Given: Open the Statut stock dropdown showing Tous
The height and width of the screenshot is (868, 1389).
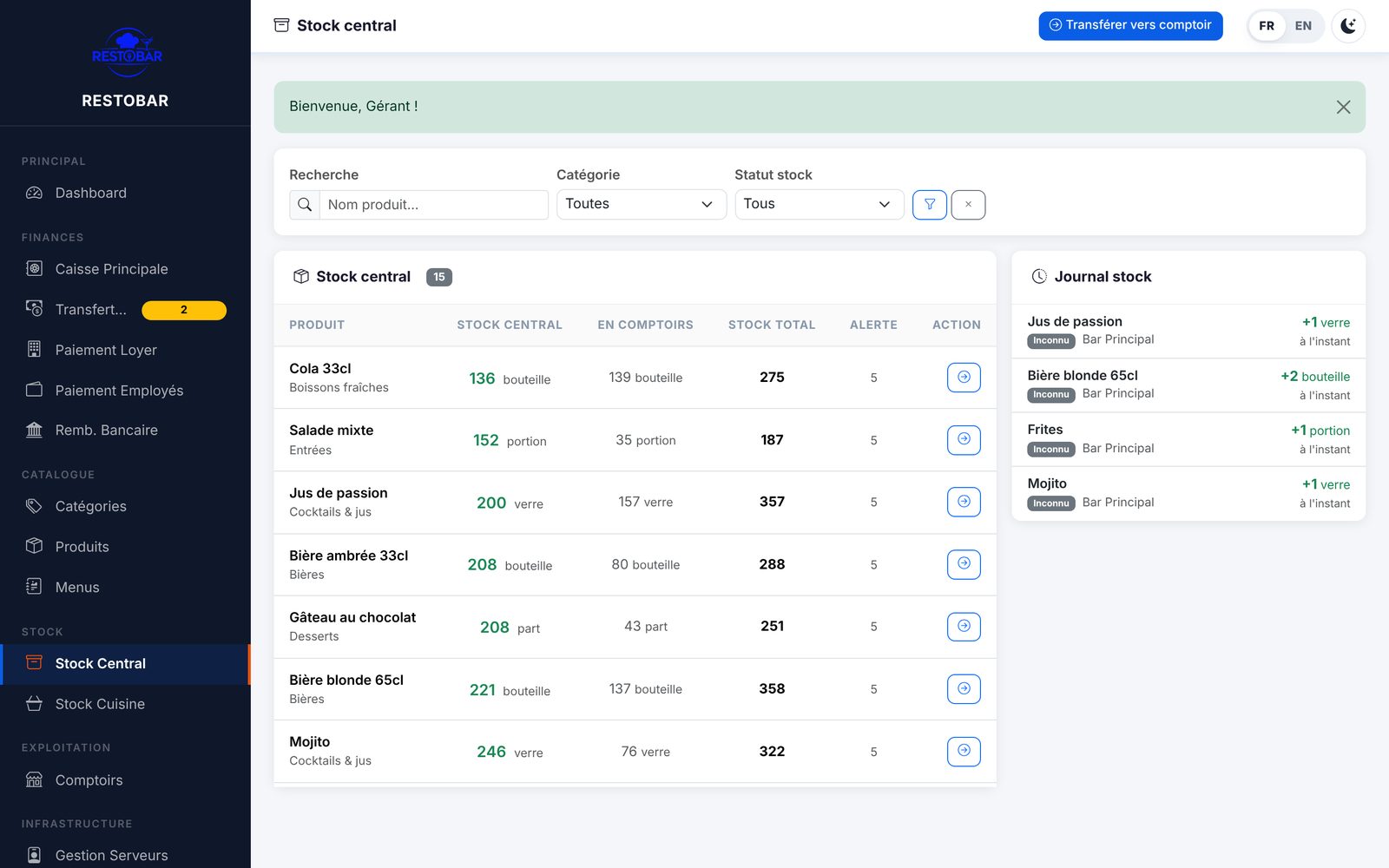Looking at the screenshot, I should tap(819, 204).
